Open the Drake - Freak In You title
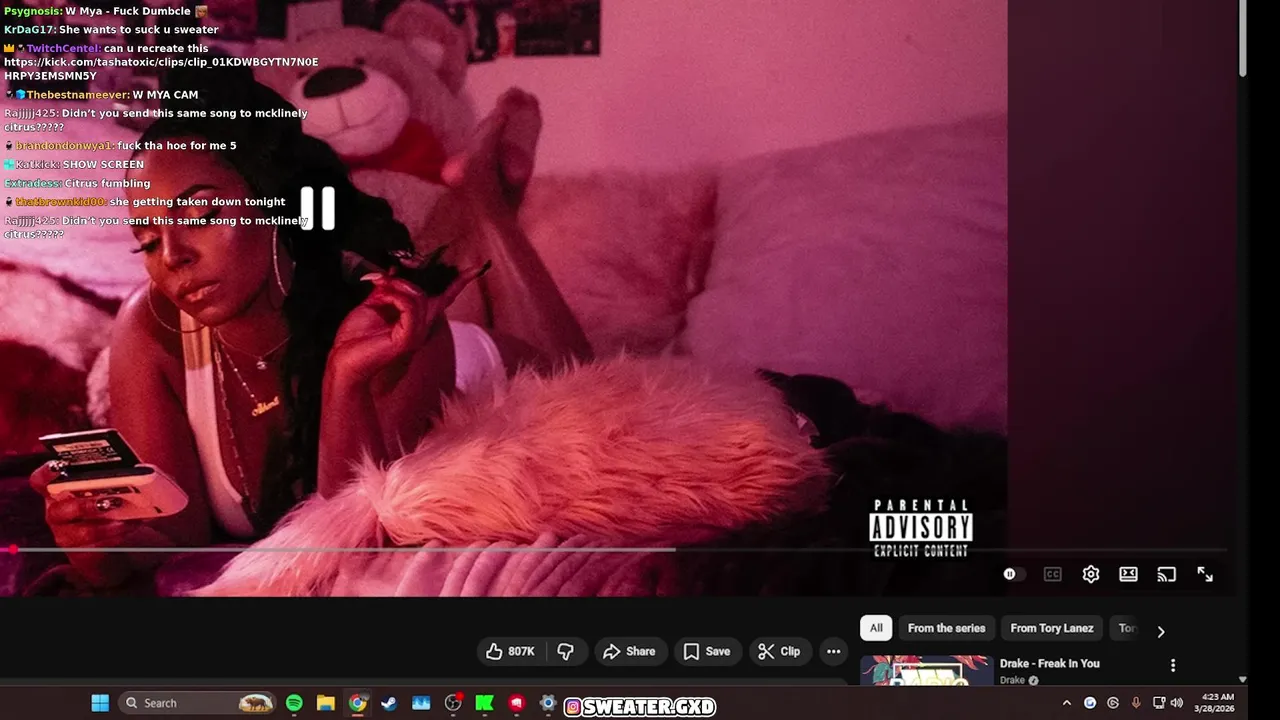This screenshot has height=720, width=1280. 1049,663
